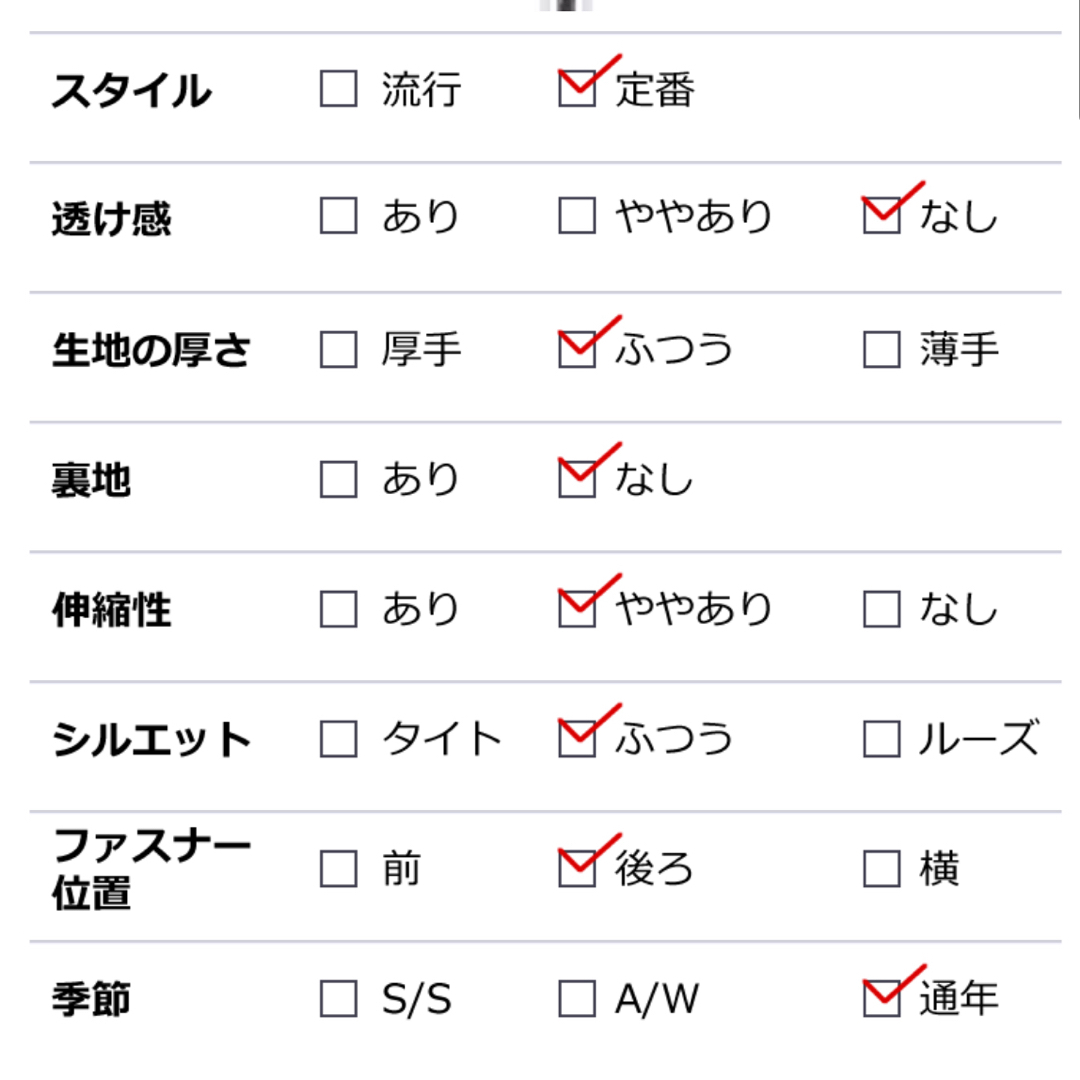Viewport: 1080px width, 1080px height.
Task: Check 横 fastener position checkbox
Action: click(x=882, y=869)
